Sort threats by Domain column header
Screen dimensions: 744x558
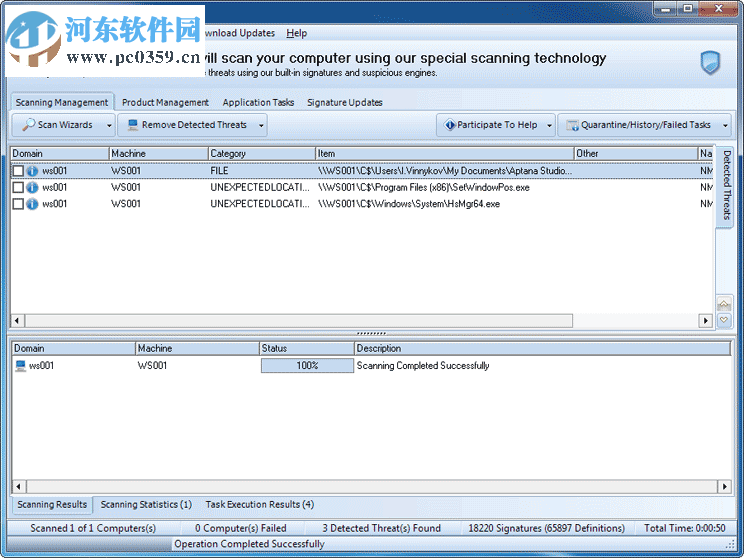[60, 154]
